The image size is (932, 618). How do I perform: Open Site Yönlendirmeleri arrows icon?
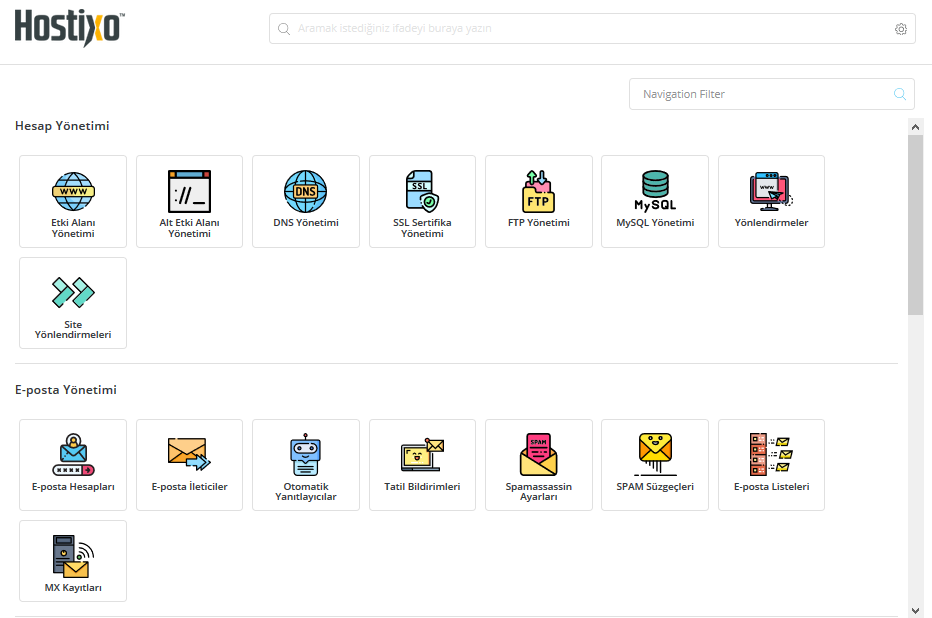tap(73, 292)
